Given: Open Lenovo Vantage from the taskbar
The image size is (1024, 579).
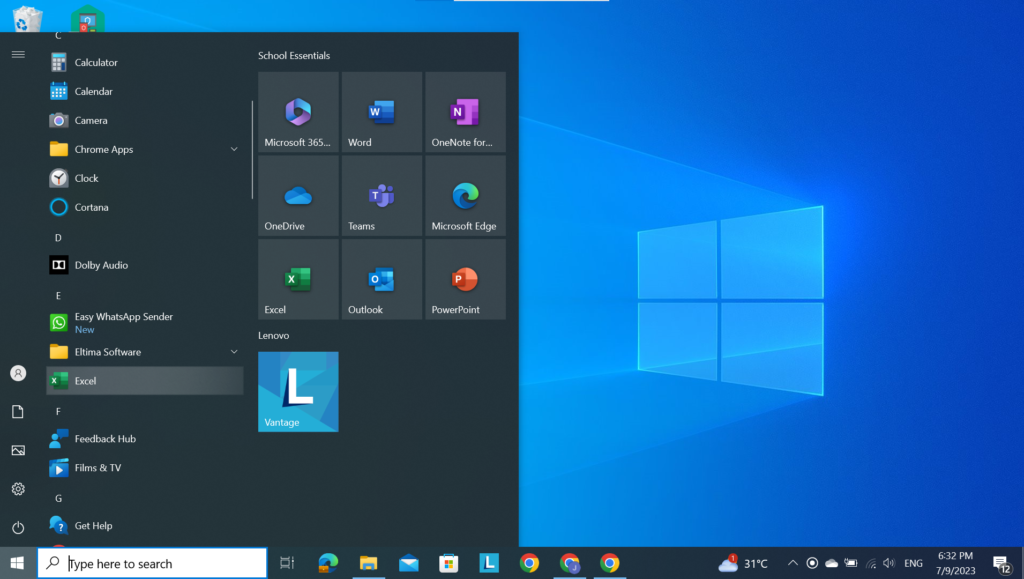Looking at the screenshot, I should coord(489,563).
